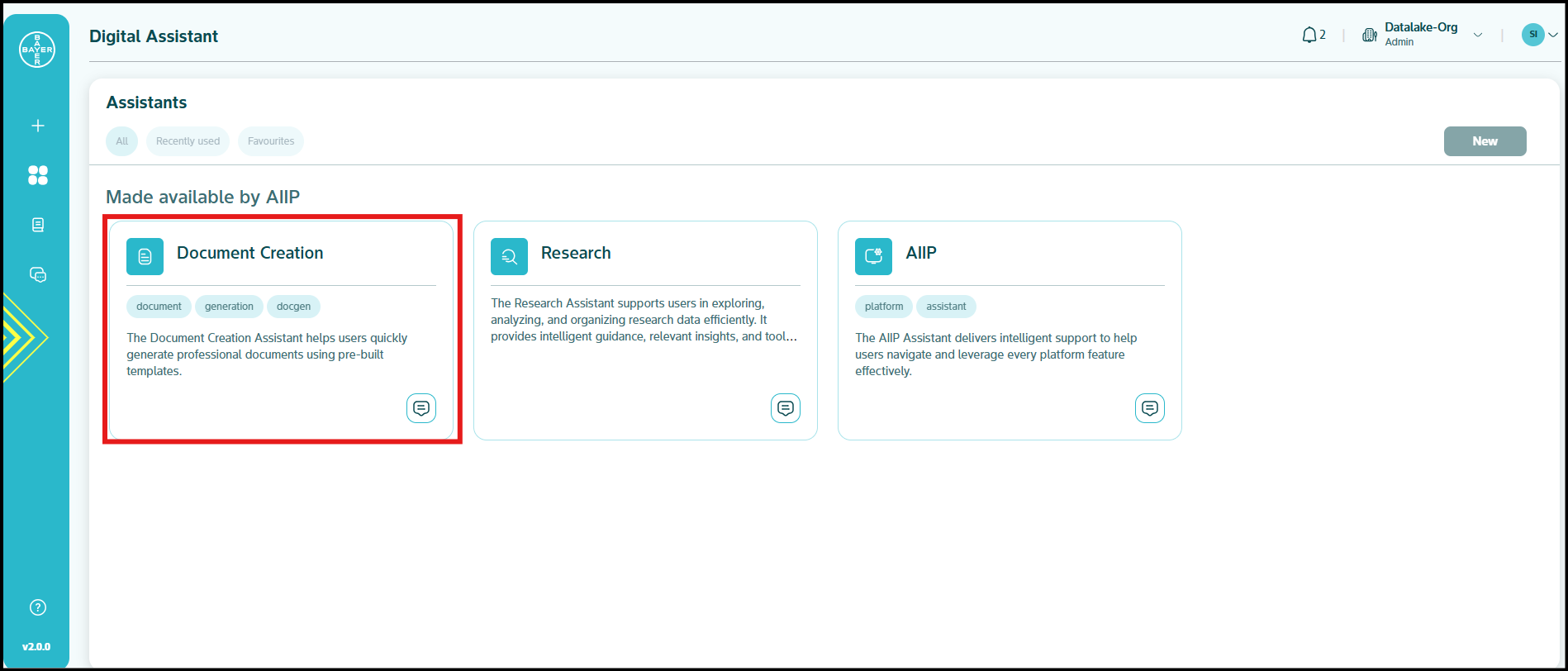Viewport: 1568px width, 671px height.
Task: Expand the yellow chevron sidebar handle
Action: [23, 337]
